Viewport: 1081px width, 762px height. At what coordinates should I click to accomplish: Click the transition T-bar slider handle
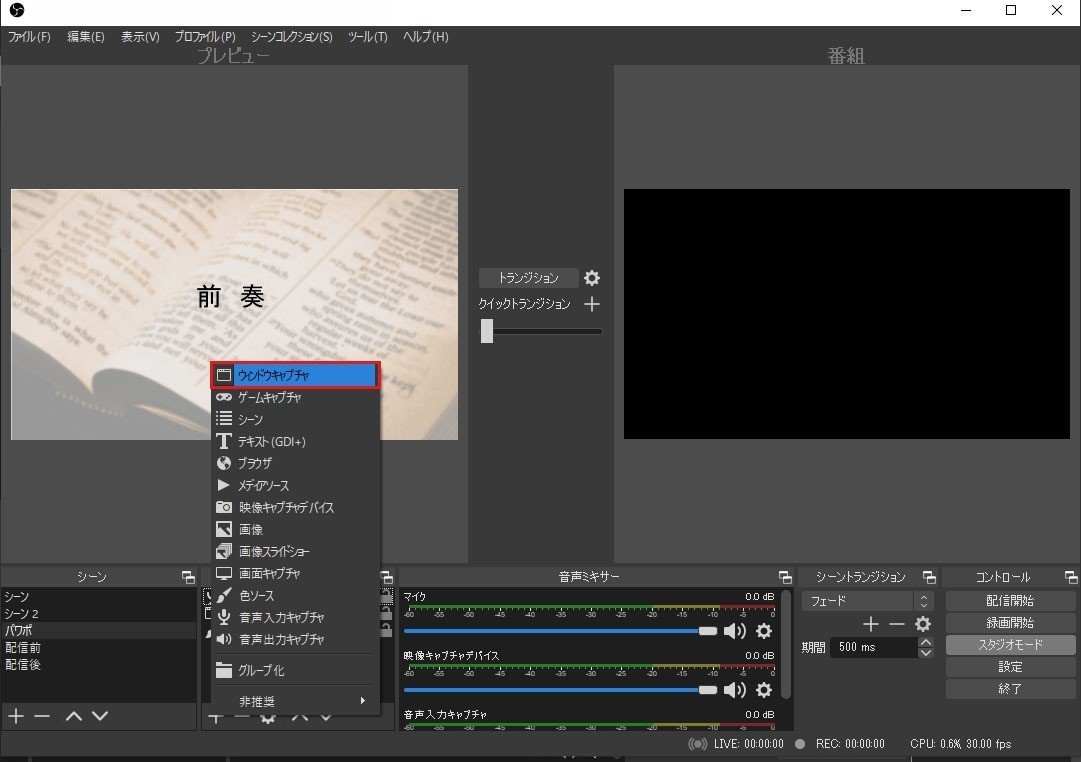(x=487, y=331)
